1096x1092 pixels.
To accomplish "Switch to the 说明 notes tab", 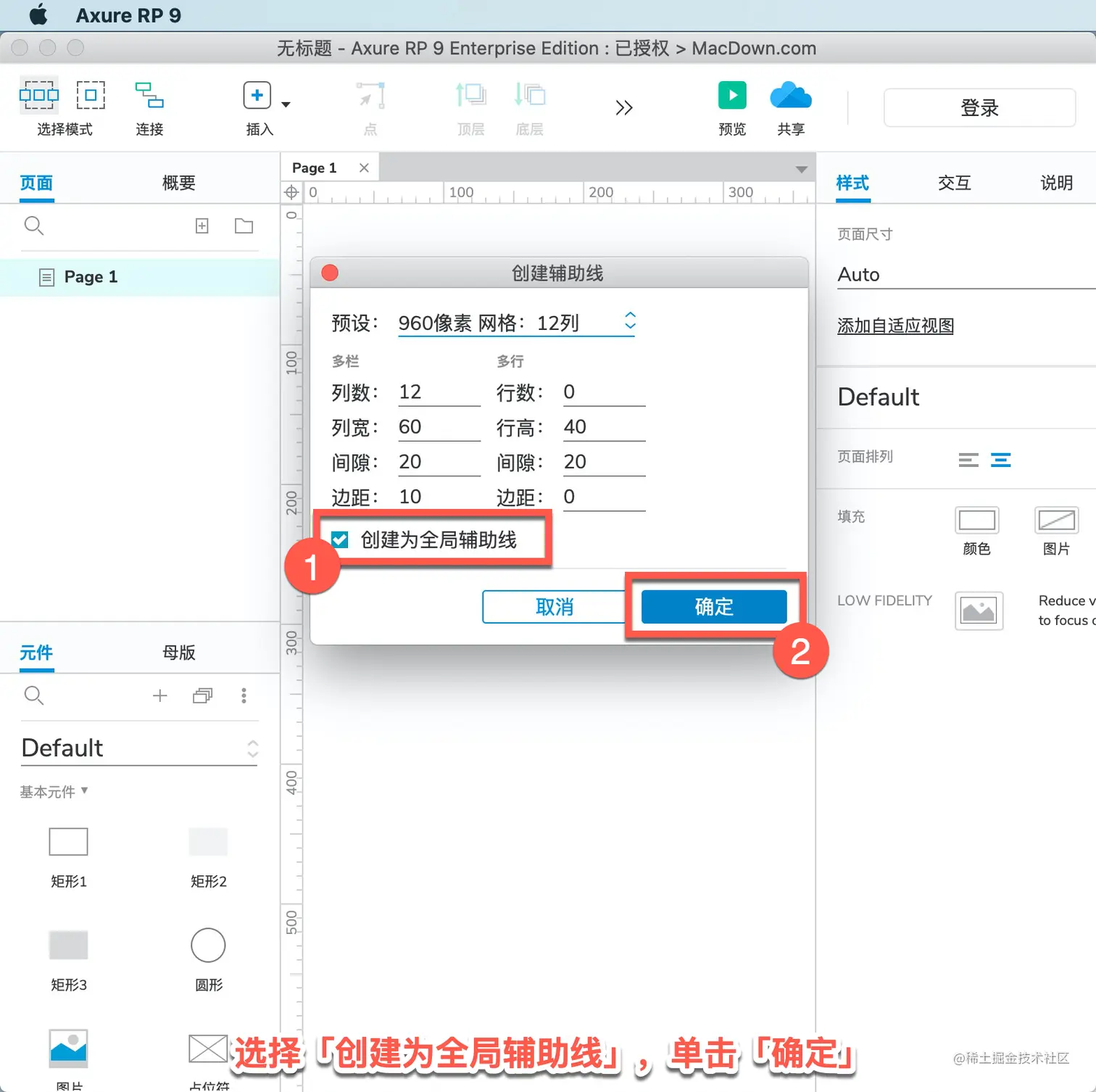I will 1057,183.
